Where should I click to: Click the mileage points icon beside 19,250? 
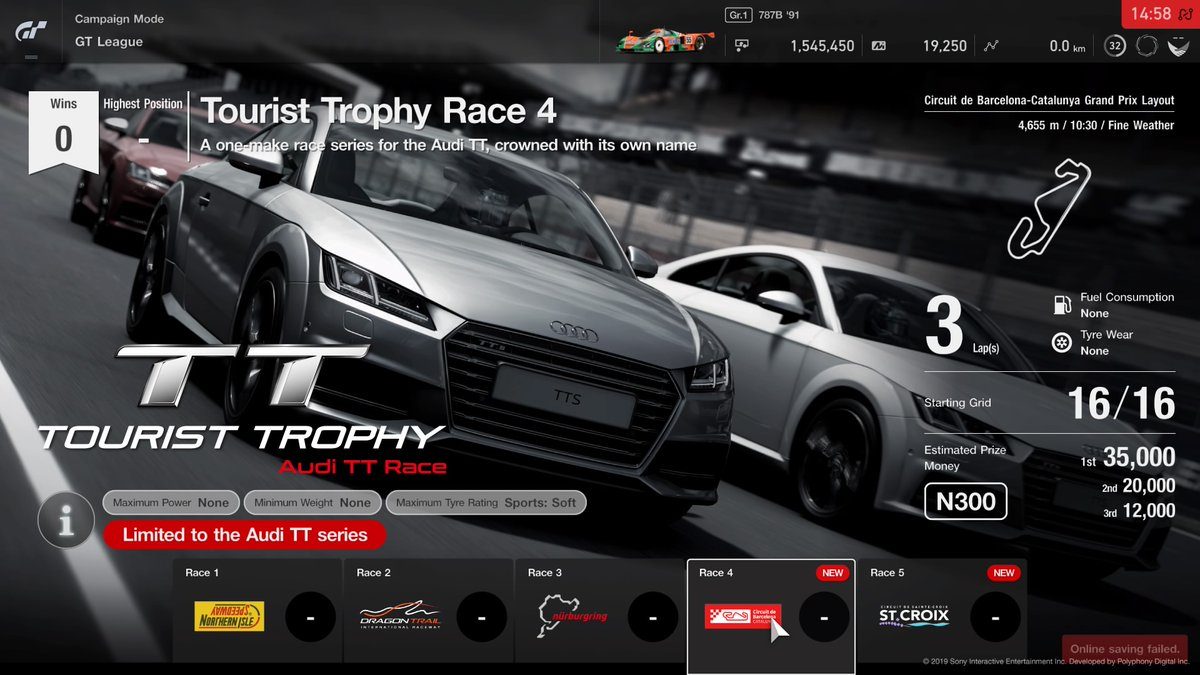pyautogui.click(x=879, y=45)
